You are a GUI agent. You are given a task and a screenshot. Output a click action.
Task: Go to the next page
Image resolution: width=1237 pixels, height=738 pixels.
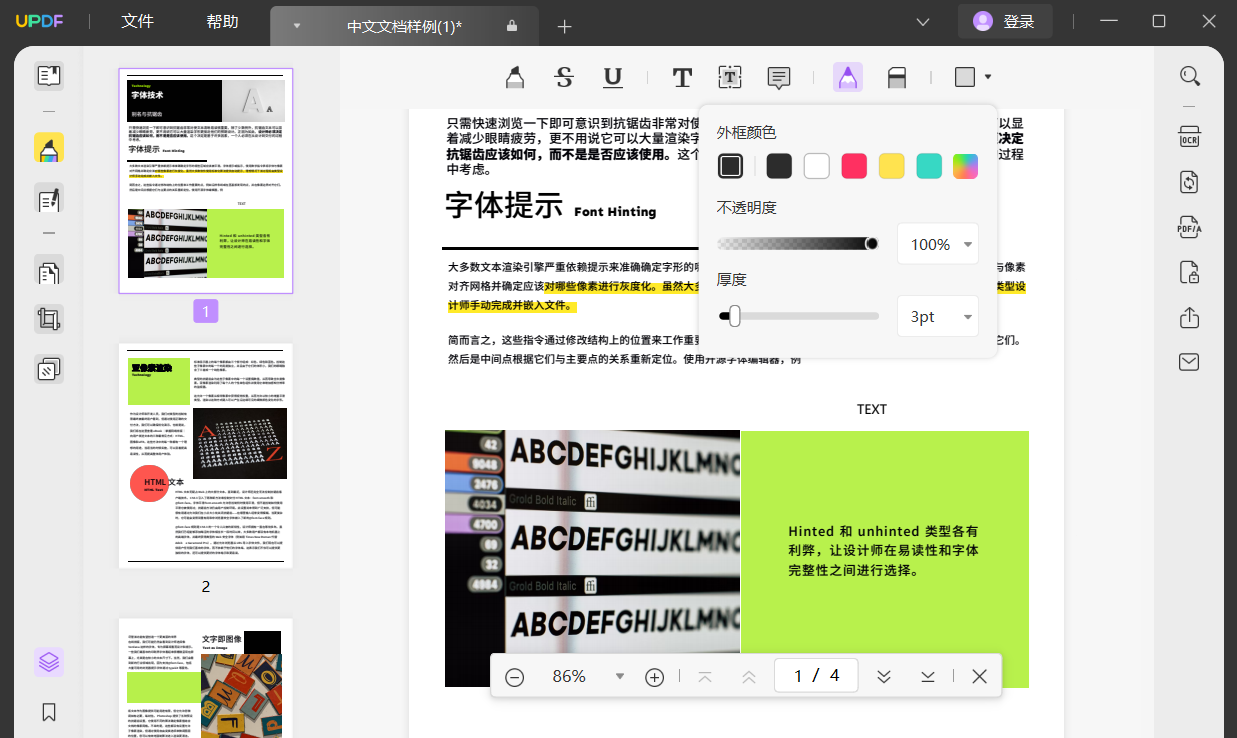884,677
